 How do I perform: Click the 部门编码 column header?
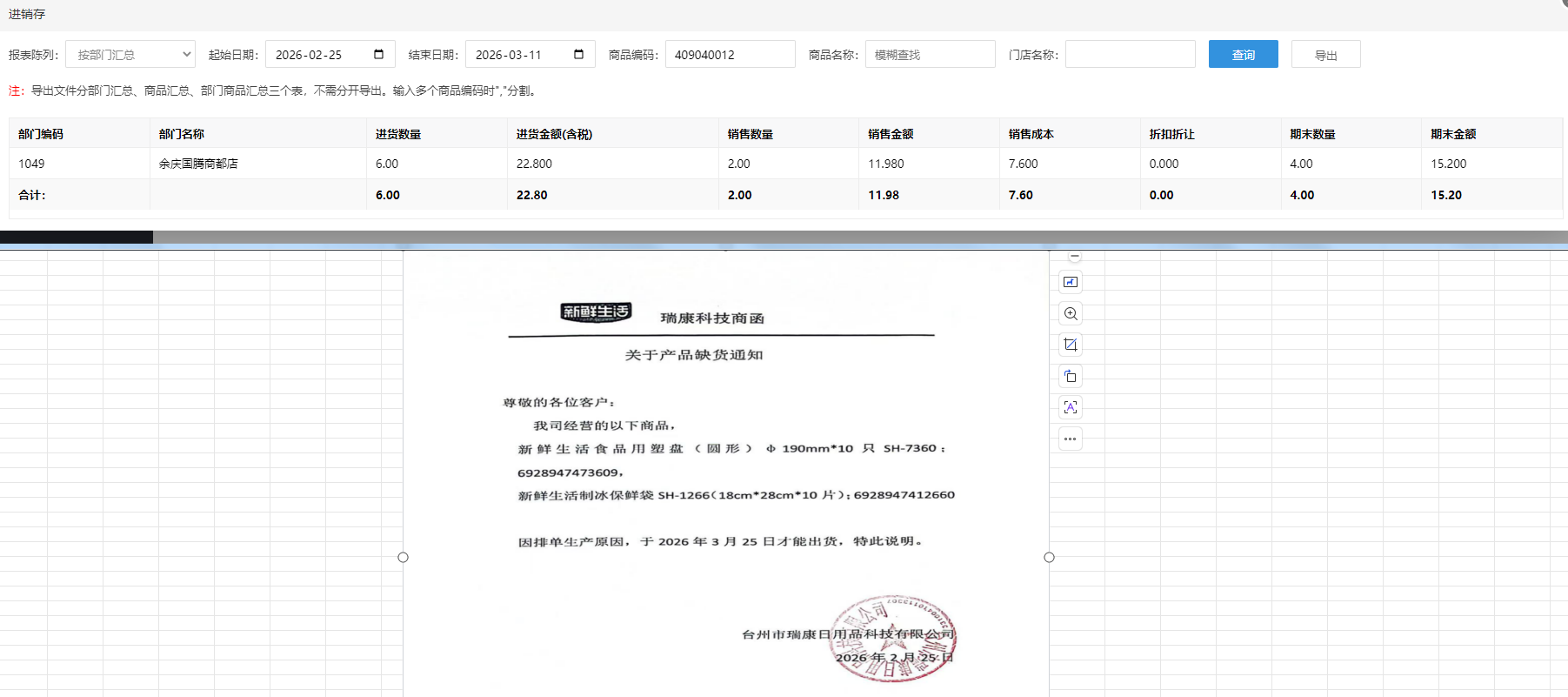click(x=41, y=134)
